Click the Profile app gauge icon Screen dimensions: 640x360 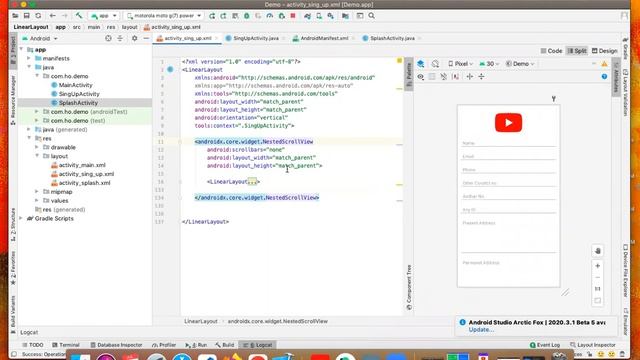[x=270, y=16]
